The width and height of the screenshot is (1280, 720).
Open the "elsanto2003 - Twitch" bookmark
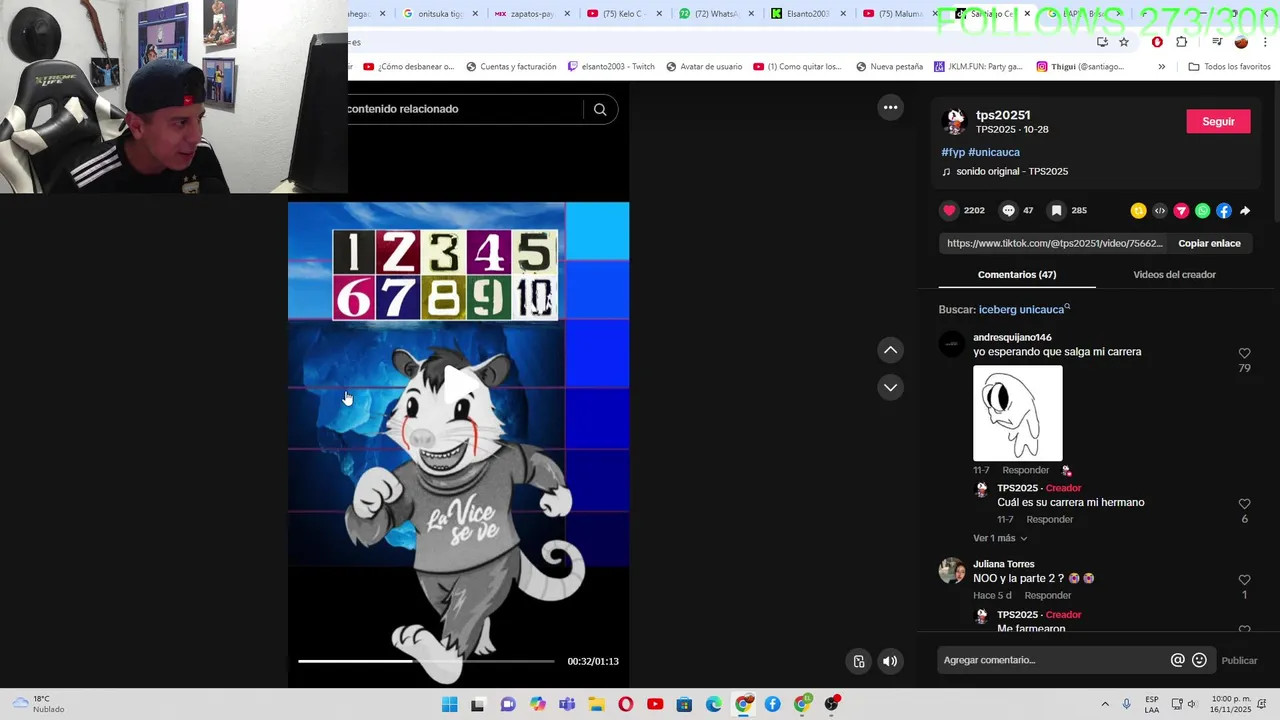tap(611, 67)
